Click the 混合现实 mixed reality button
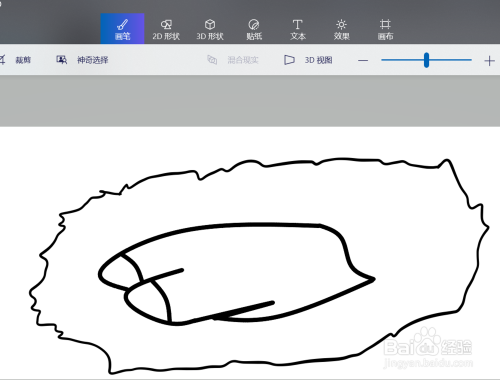Viewport: 500px width, 380px height. (233, 60)
